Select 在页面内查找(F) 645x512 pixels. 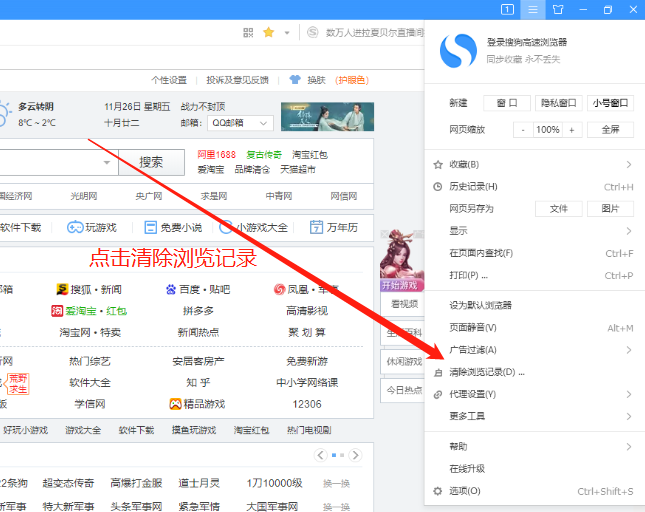point(534,253)
